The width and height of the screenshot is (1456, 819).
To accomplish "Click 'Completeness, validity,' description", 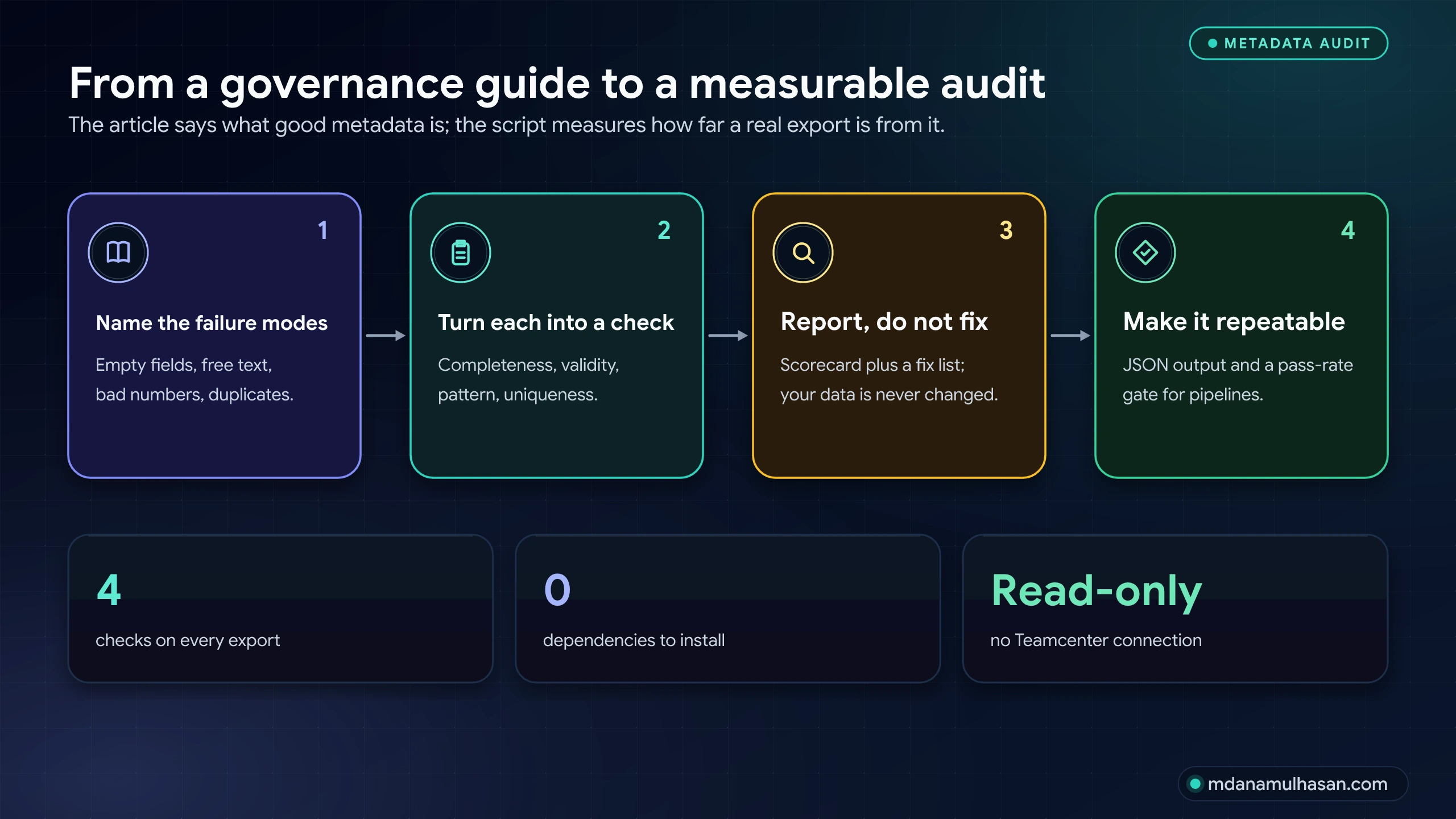I will point(528,365).
